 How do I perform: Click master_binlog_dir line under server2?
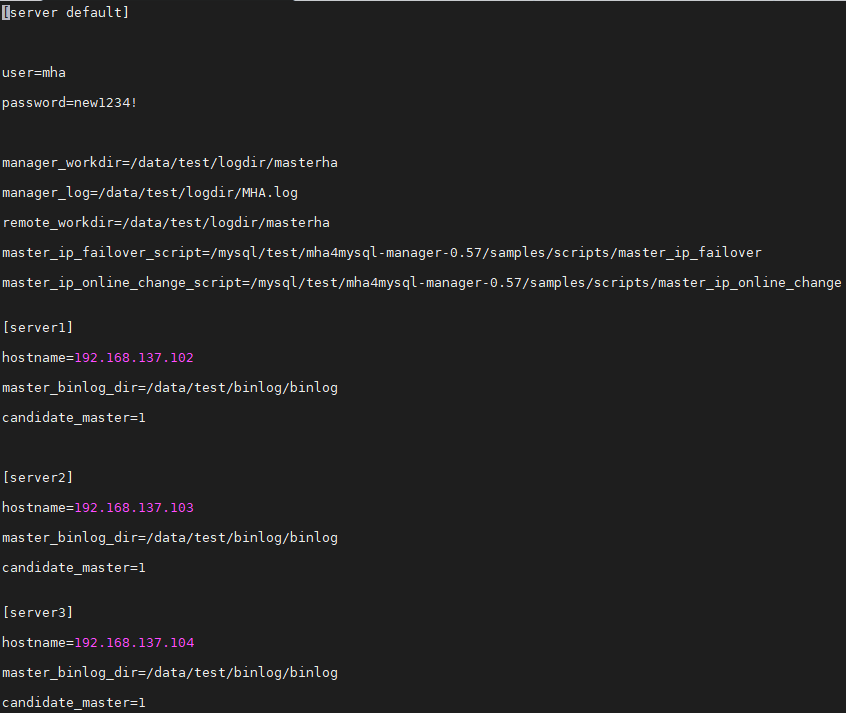(x=169, y=538)
